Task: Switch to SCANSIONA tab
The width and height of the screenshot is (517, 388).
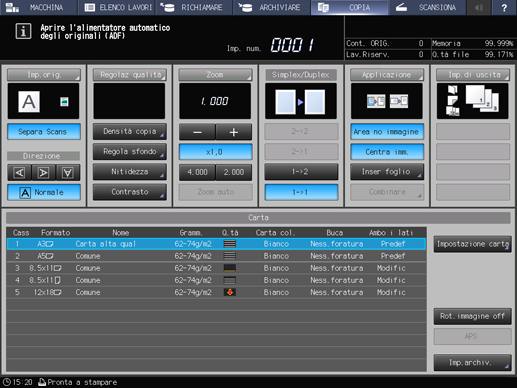Action: (x=427, y=7)
